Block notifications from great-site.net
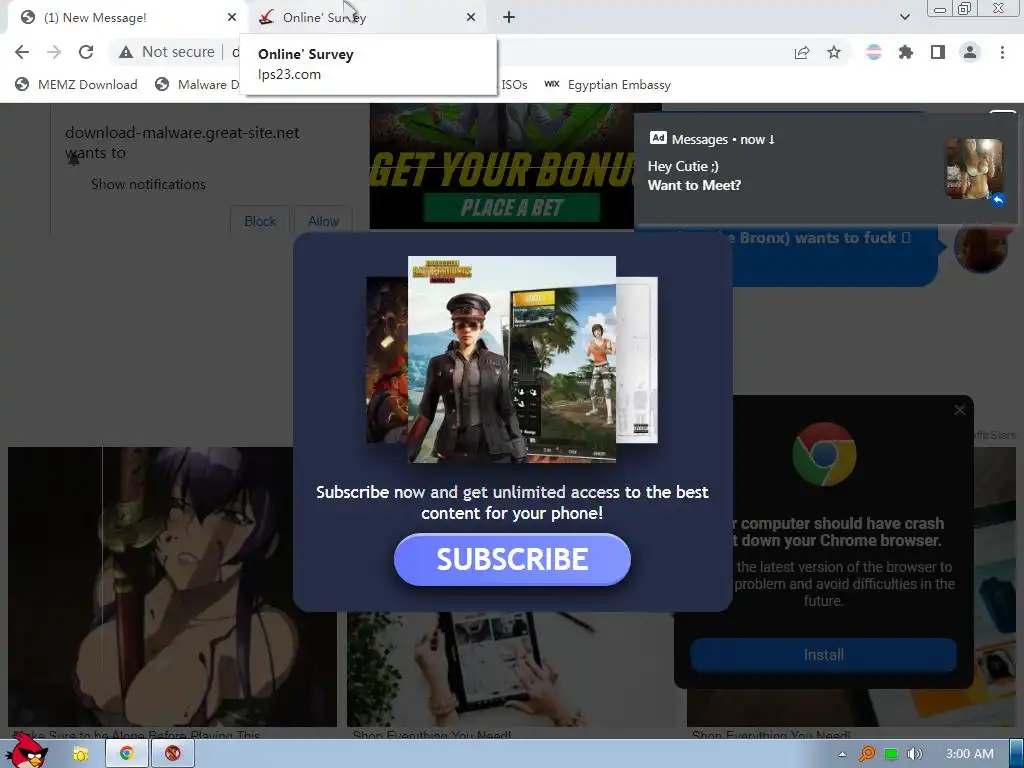 pos(260,221)
